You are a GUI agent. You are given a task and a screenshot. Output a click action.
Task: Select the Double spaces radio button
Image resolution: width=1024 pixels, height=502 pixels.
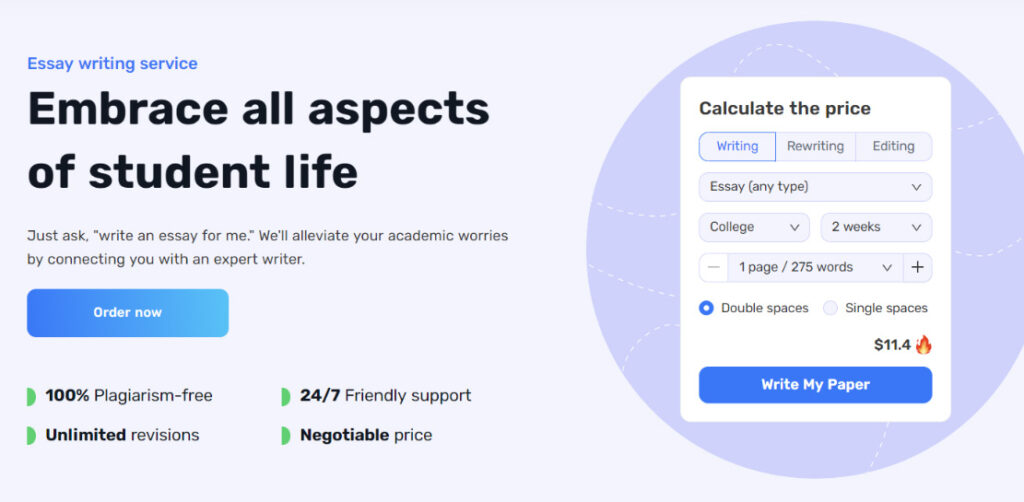coord(706,308)
